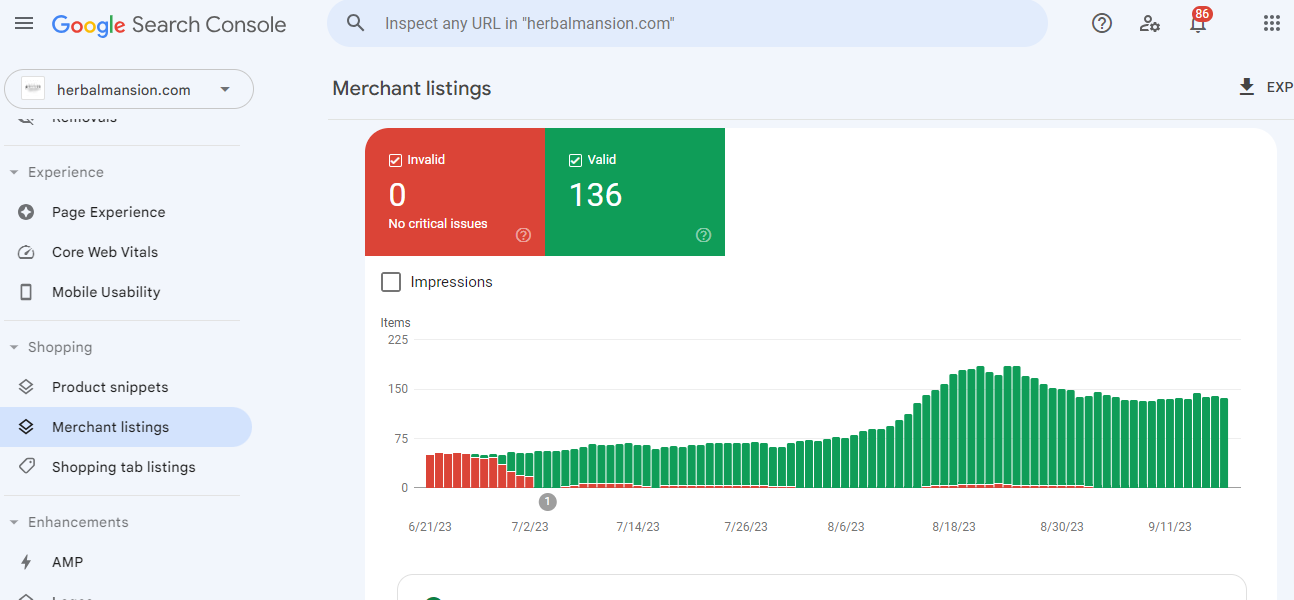Collapse the Enhancements section
Image resolution: width=1294 pixels, height=600 pixels.
point(14,522)
